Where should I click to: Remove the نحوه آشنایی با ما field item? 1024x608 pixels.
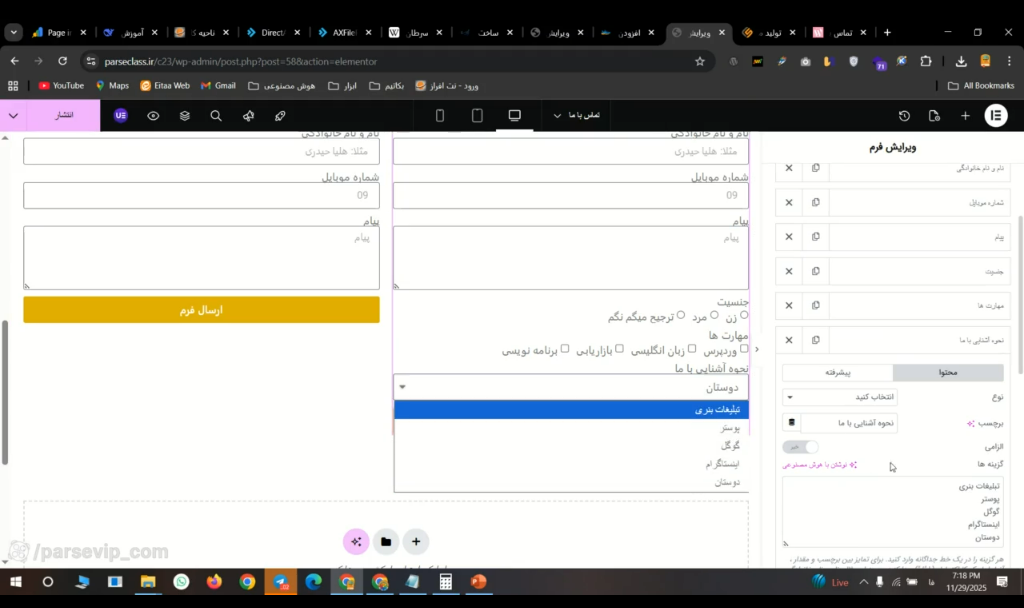tap(789, 340)
